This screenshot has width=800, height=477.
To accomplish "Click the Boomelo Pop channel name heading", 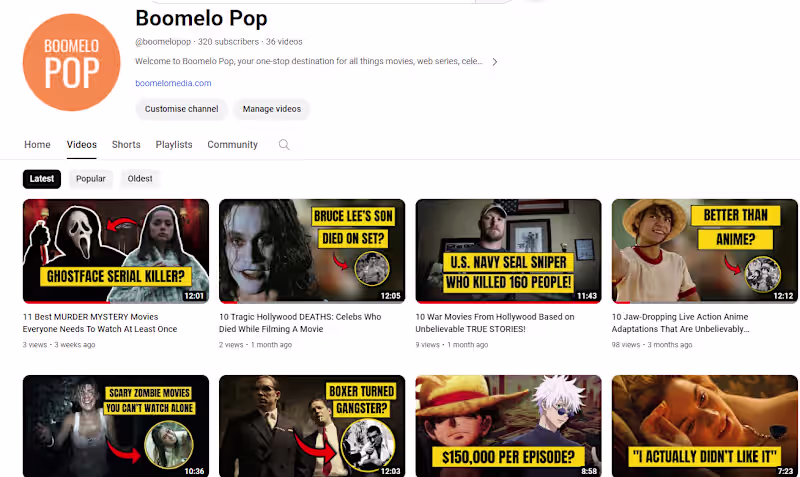I will pyautogui.click(x=201, y=18).
